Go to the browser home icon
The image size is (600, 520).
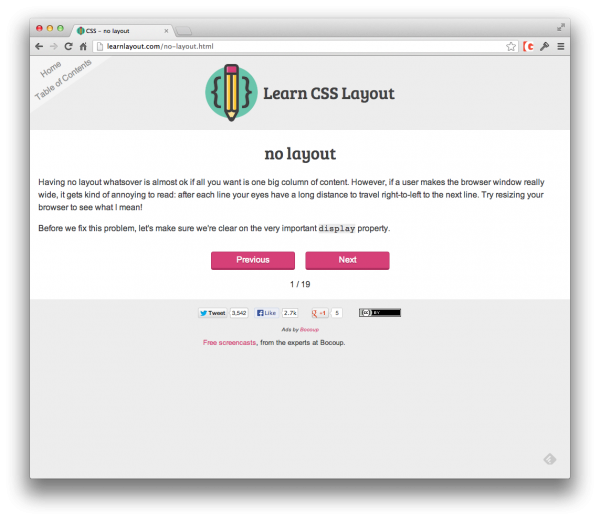83,46
